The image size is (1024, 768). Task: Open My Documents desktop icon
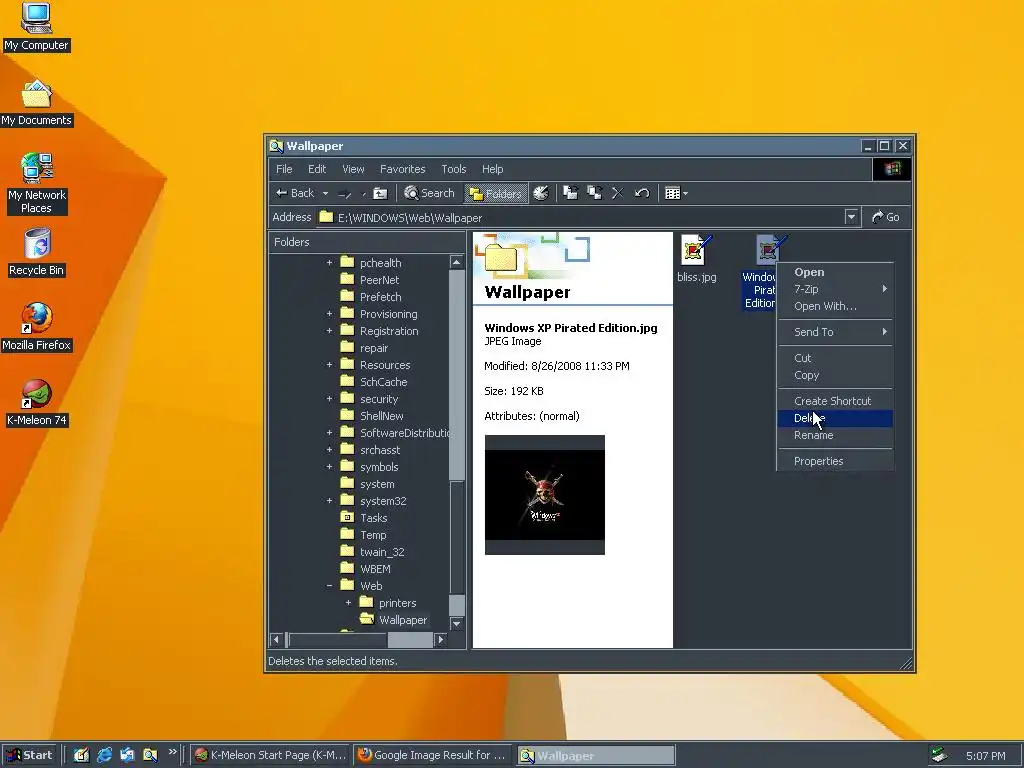pyautogui.click(x=36, y=103)
